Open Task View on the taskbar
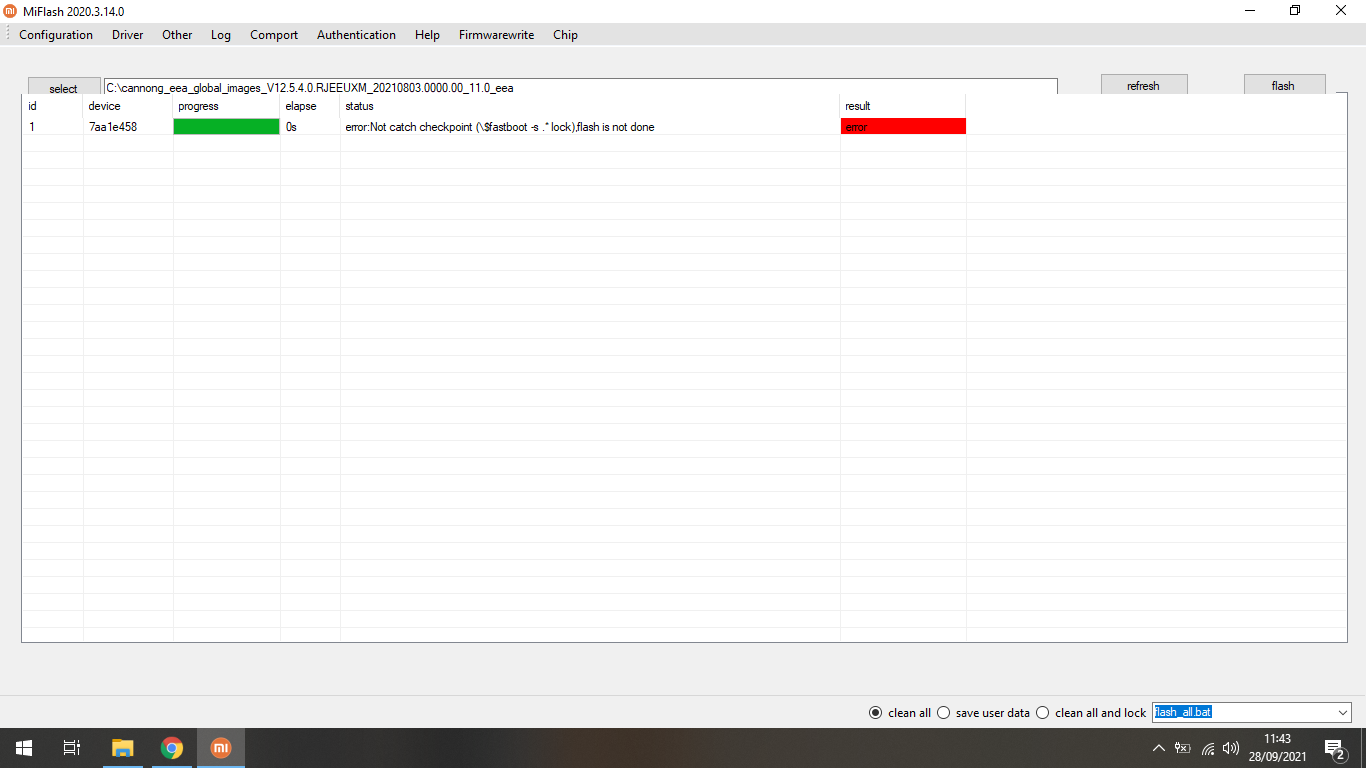This screenshot has height=768, width=1366. (72, 748)
